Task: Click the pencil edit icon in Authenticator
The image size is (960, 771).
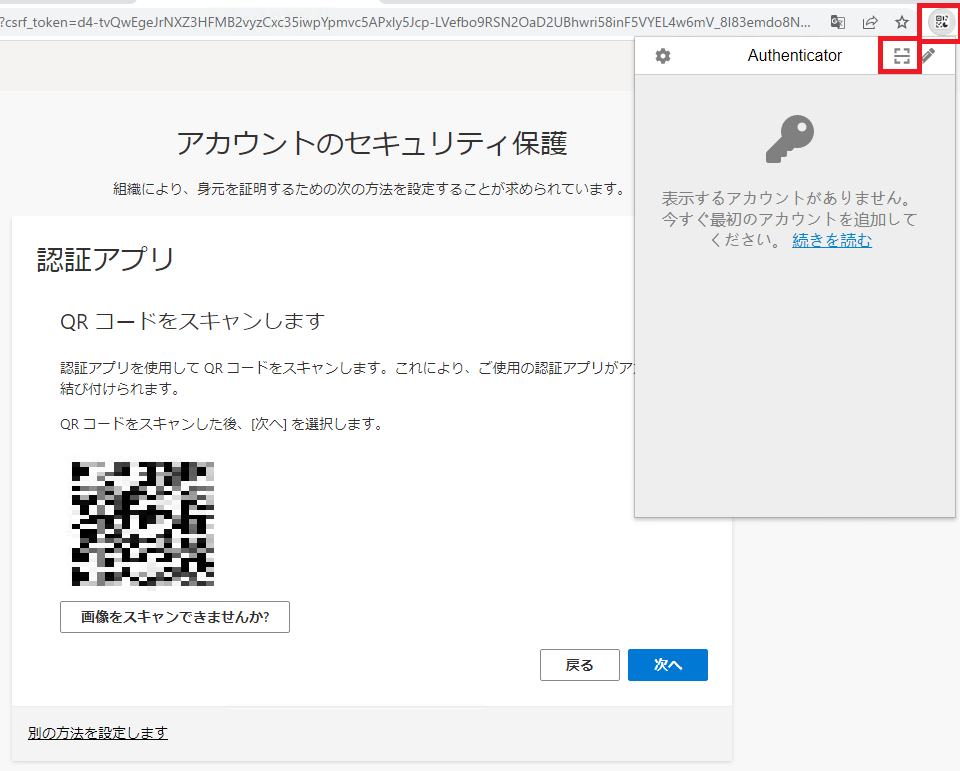Action: tap(929, 56)
